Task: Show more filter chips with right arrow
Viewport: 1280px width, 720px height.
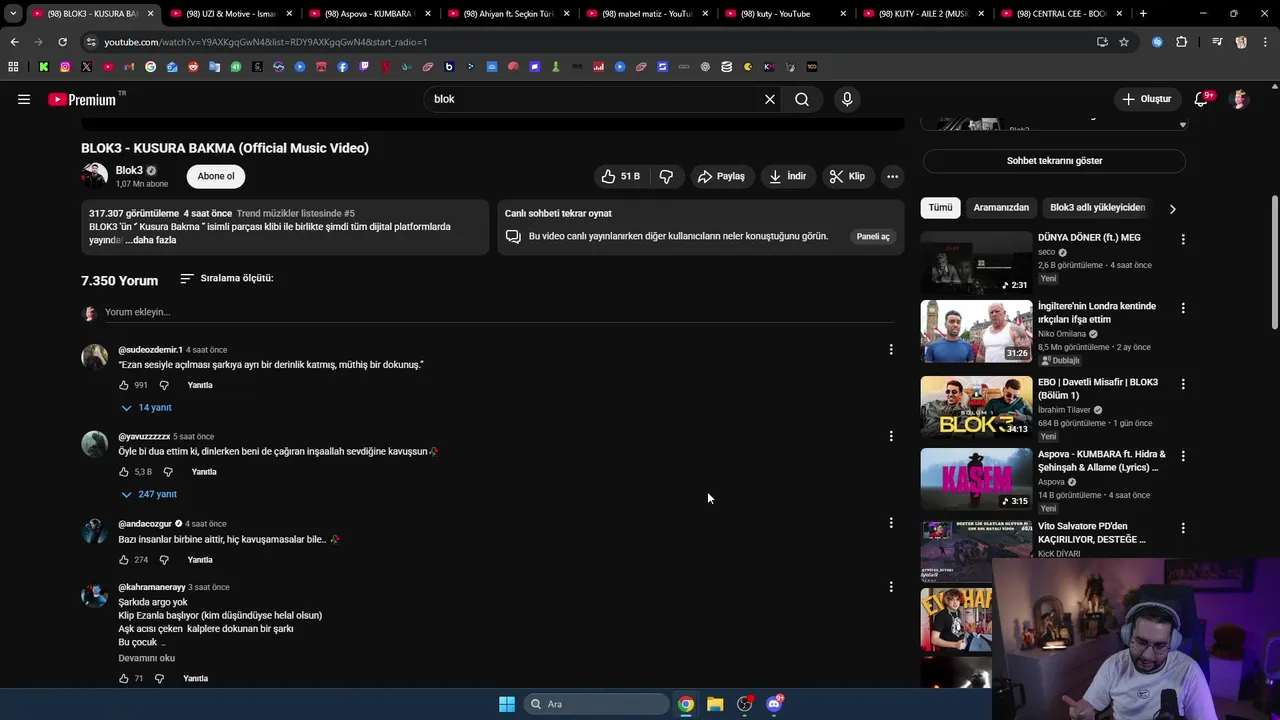Action: coord(1172,209)
